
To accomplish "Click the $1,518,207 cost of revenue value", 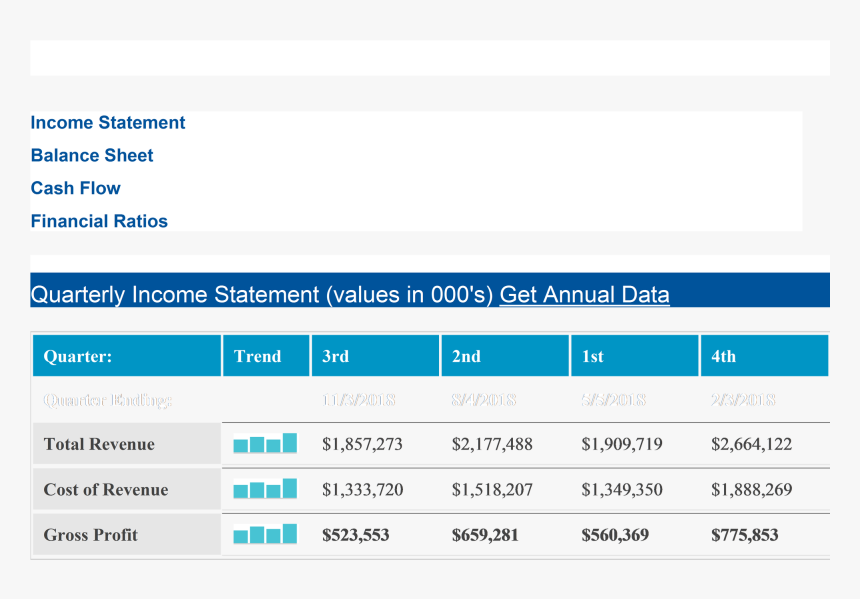I will tap(492, 490).
